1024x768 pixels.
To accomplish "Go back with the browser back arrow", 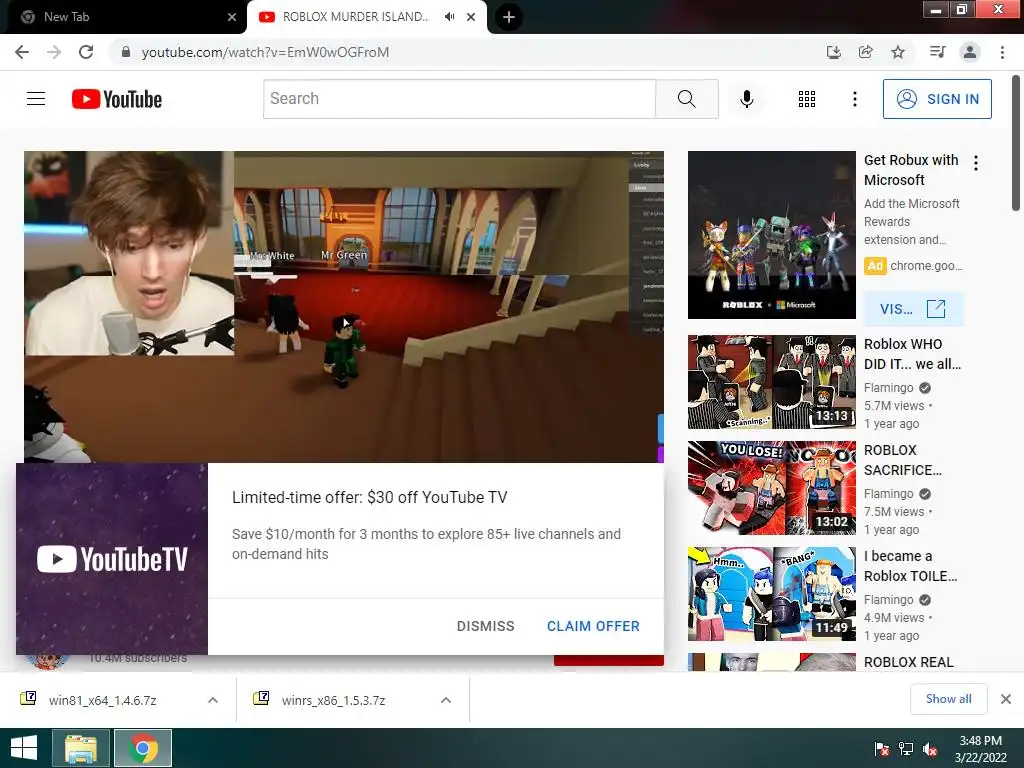I will 22,52.
